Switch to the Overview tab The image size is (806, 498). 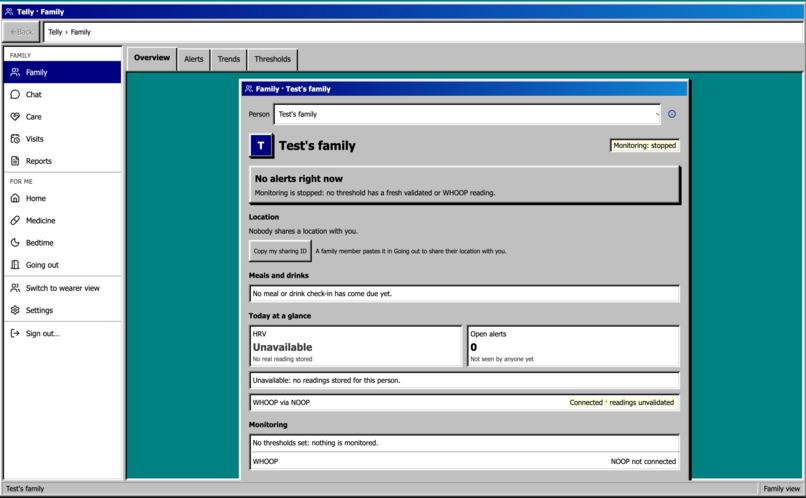[x=152, y=58]
